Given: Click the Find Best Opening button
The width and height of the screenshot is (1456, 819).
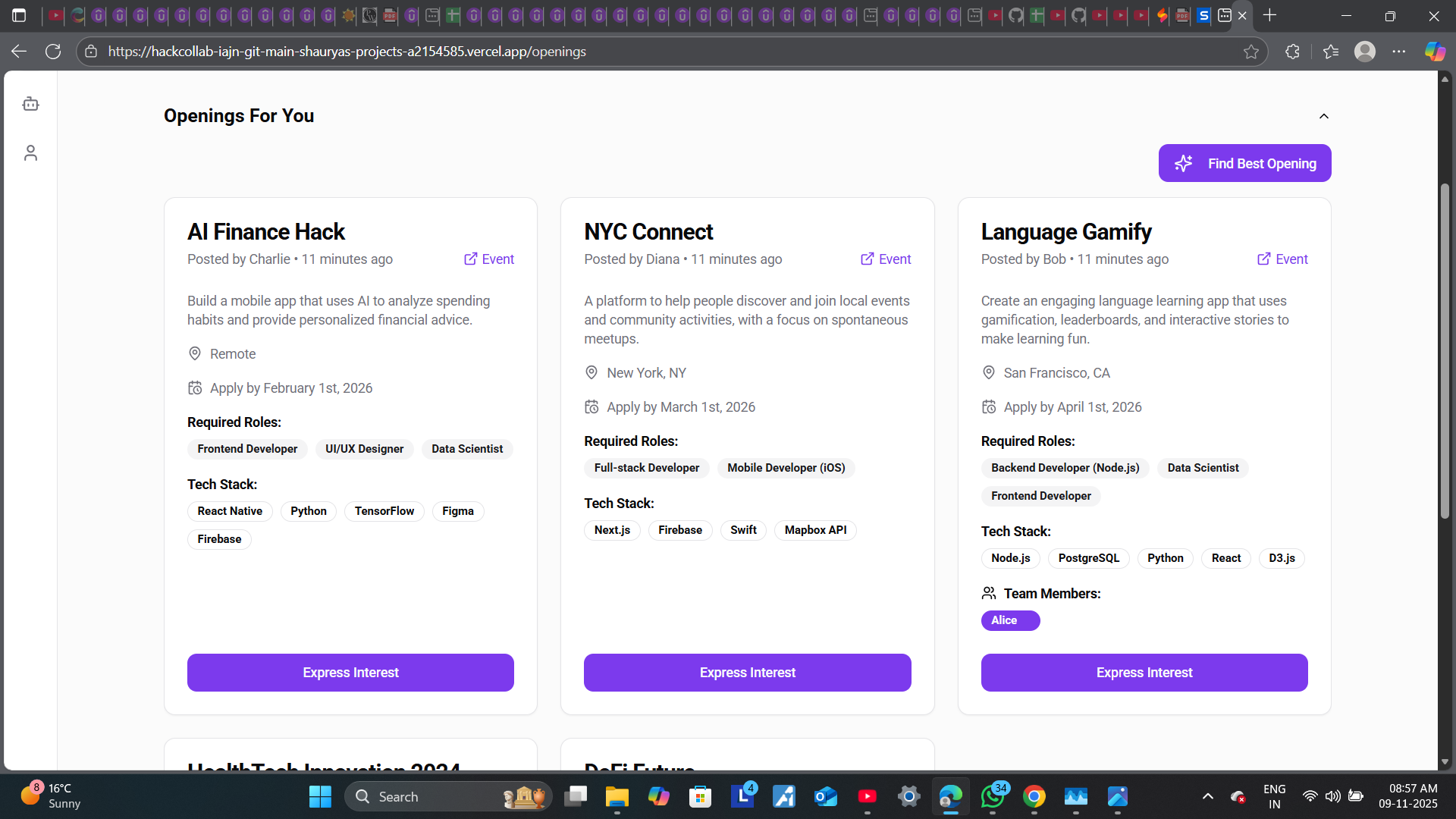Looking at the screenshot, I should pyautogui.click(x=1244, y=163).
